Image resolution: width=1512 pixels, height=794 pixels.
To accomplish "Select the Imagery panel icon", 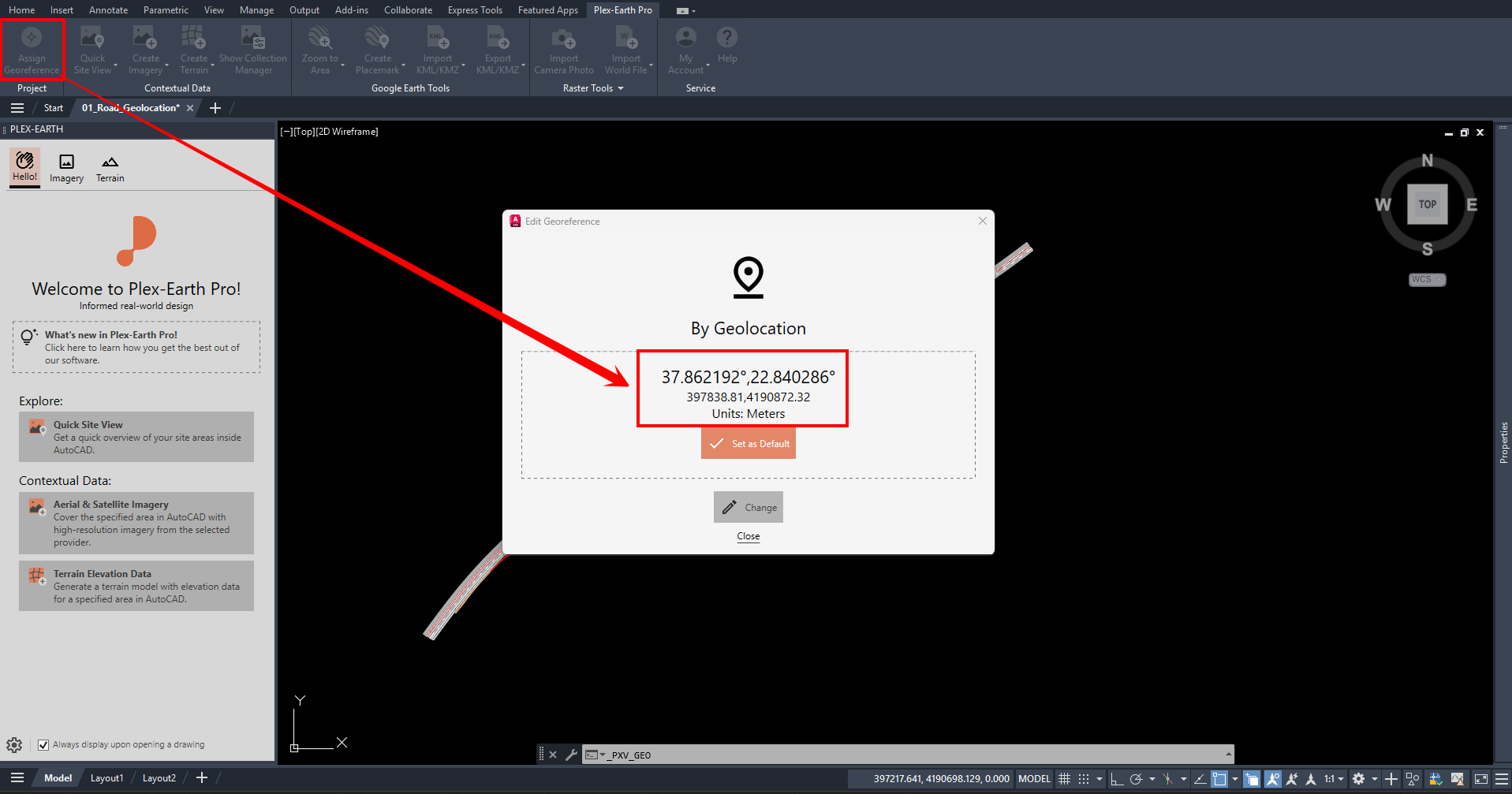I will pos(66,168).
